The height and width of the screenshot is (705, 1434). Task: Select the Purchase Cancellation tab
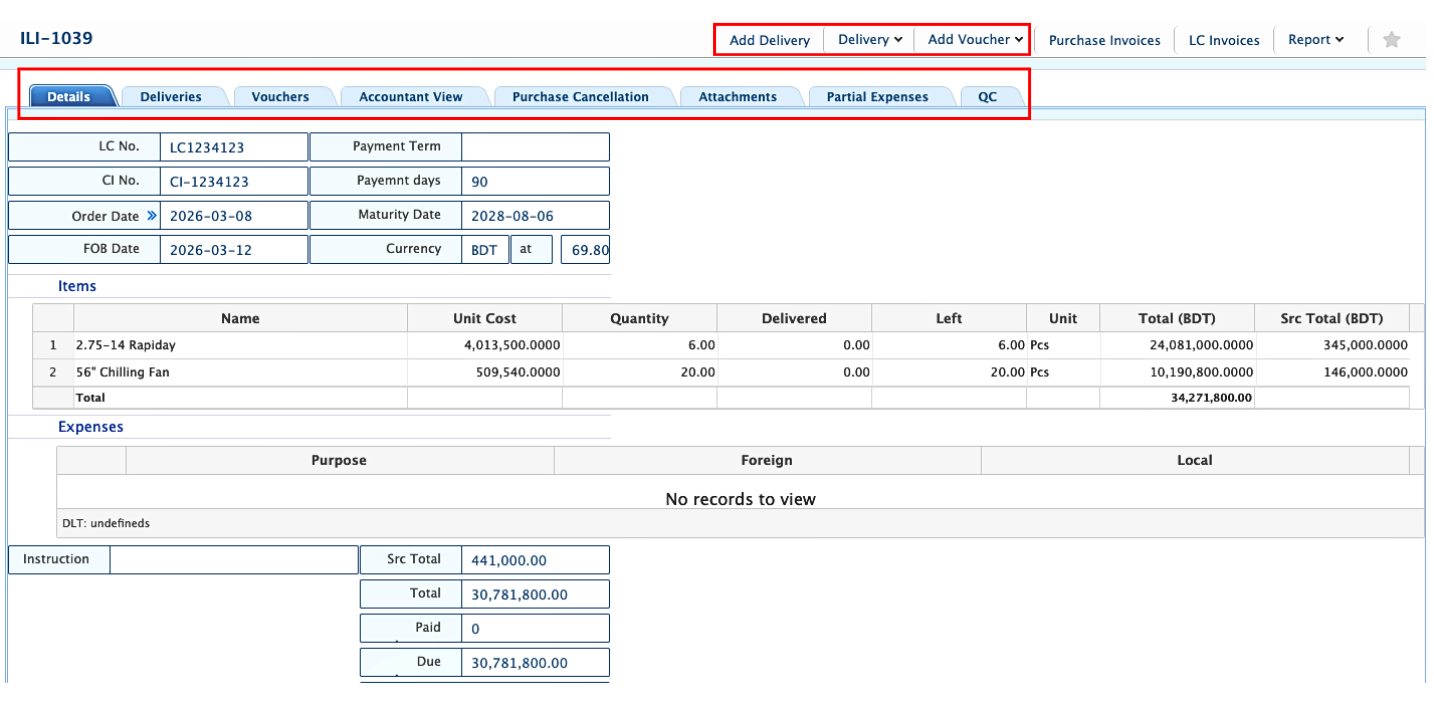[x=580, y=97]
